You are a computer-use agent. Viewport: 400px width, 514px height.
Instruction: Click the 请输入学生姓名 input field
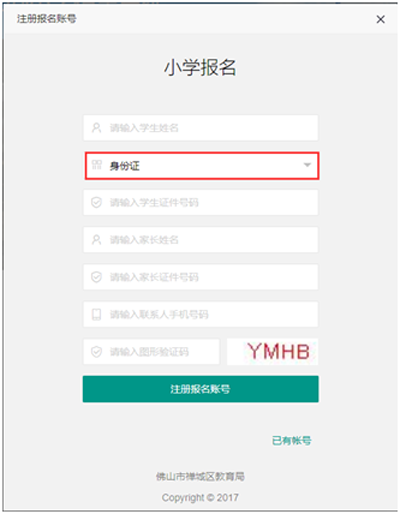(x=201, y=128)
